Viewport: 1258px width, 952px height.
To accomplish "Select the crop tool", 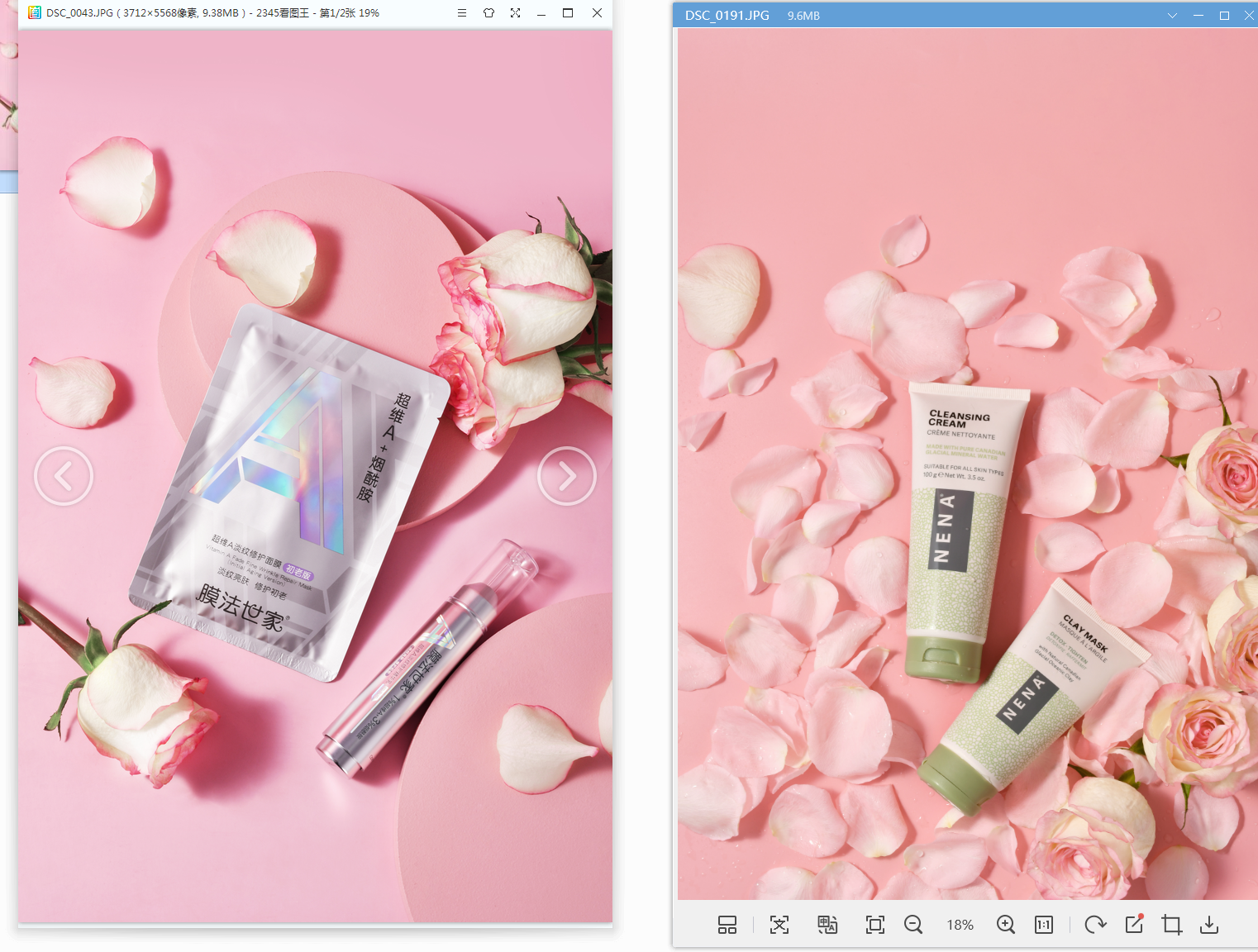I will [1171, 925].
